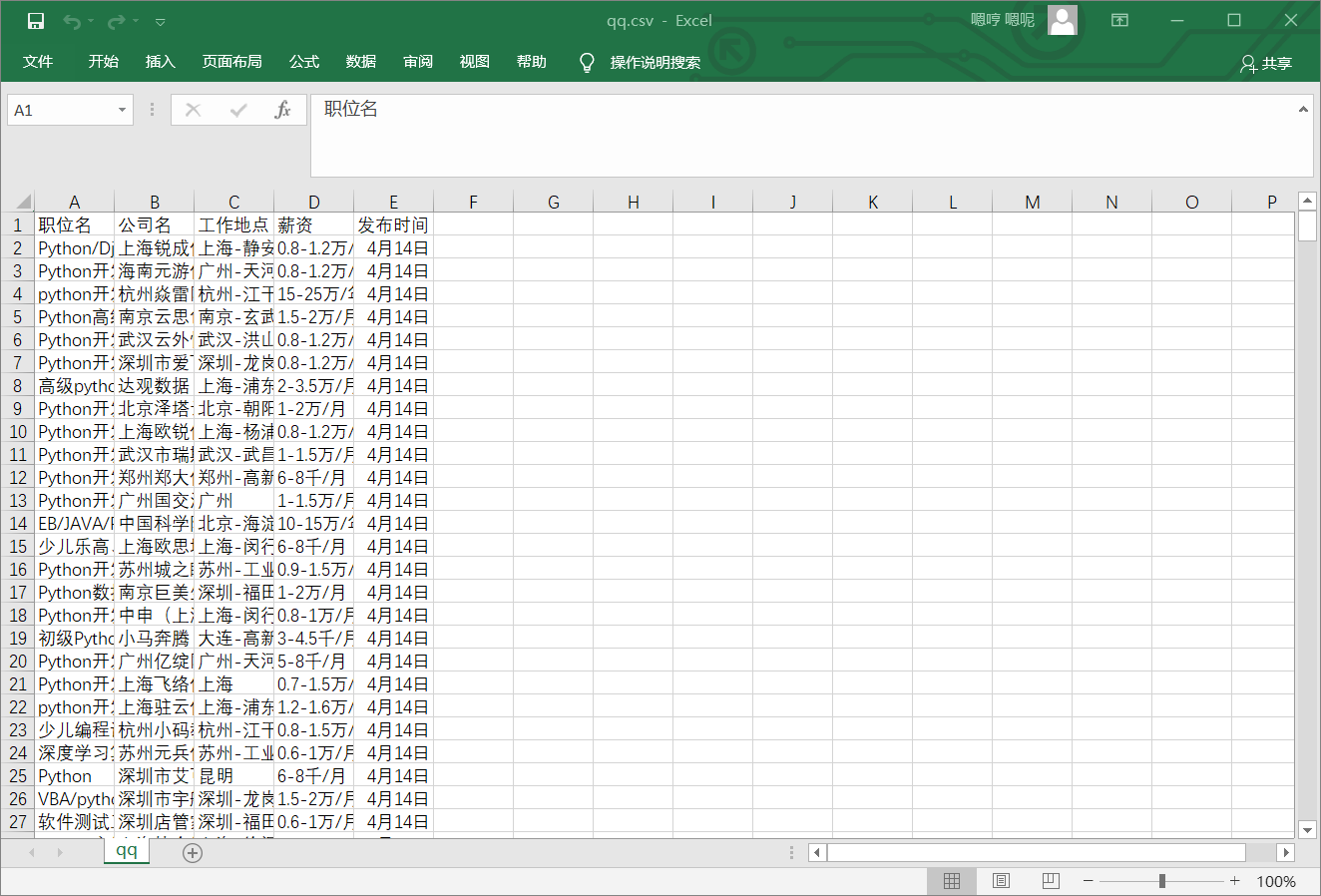The width and height of the screenshot is (1321, 896).
Task: Select column M header
Action: coord(1033,202)
